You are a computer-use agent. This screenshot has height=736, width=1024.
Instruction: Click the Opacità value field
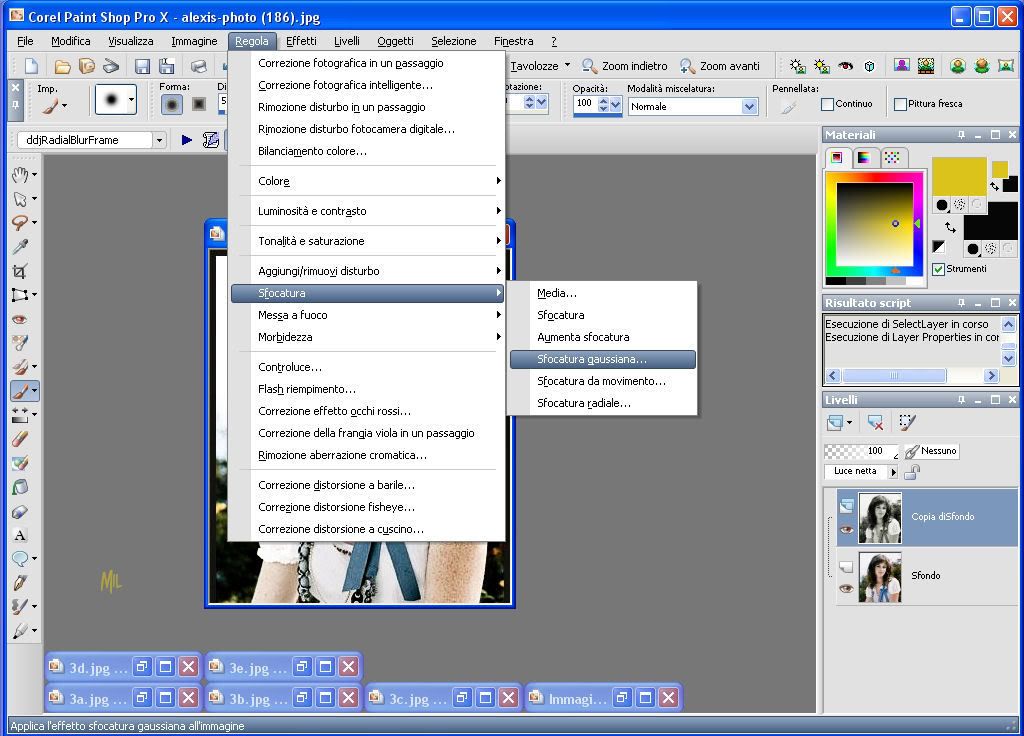tap(585, 103)
